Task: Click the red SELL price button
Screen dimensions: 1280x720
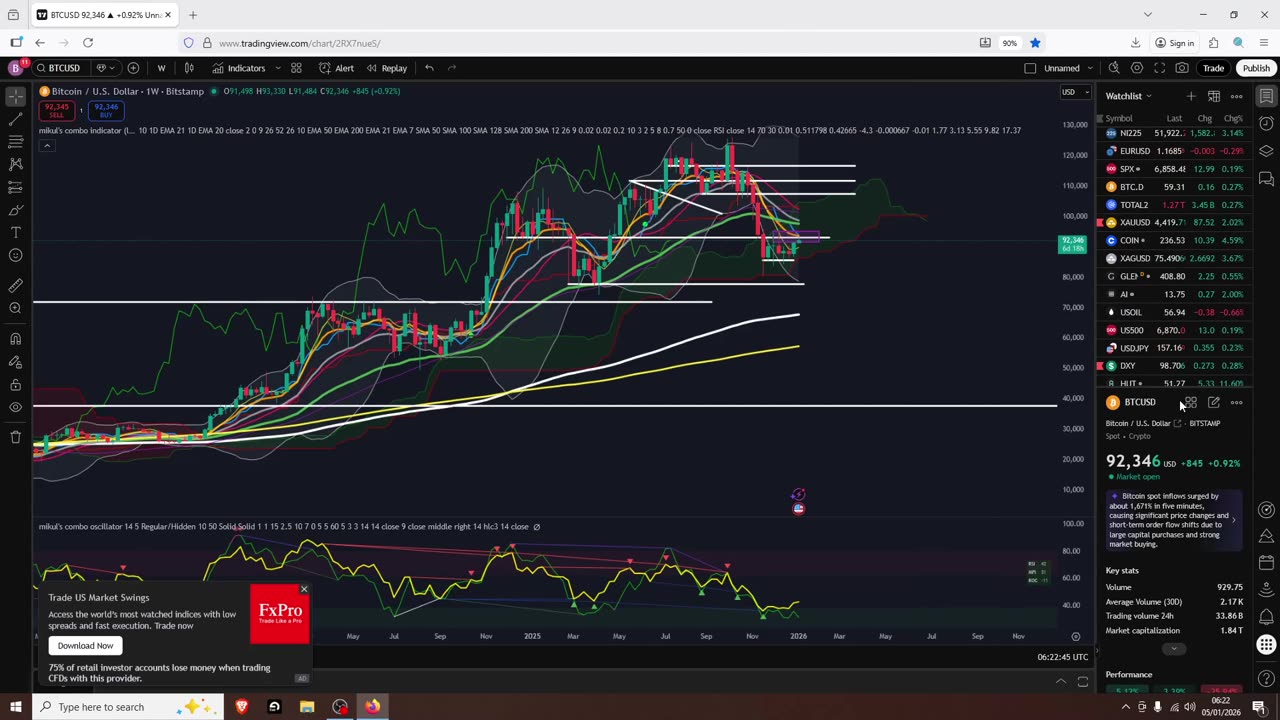Action: click(x=57, y=110)
